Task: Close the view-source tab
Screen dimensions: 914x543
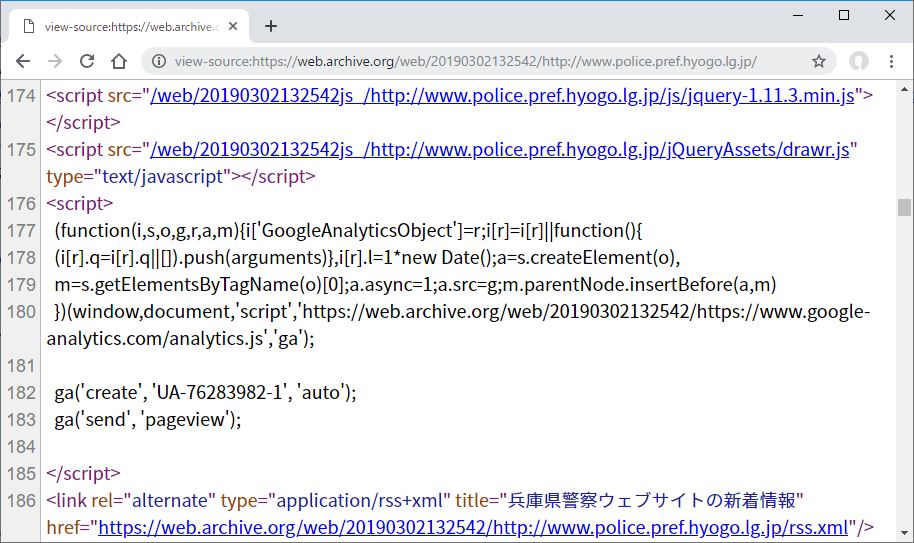Action: pos(233,26)
